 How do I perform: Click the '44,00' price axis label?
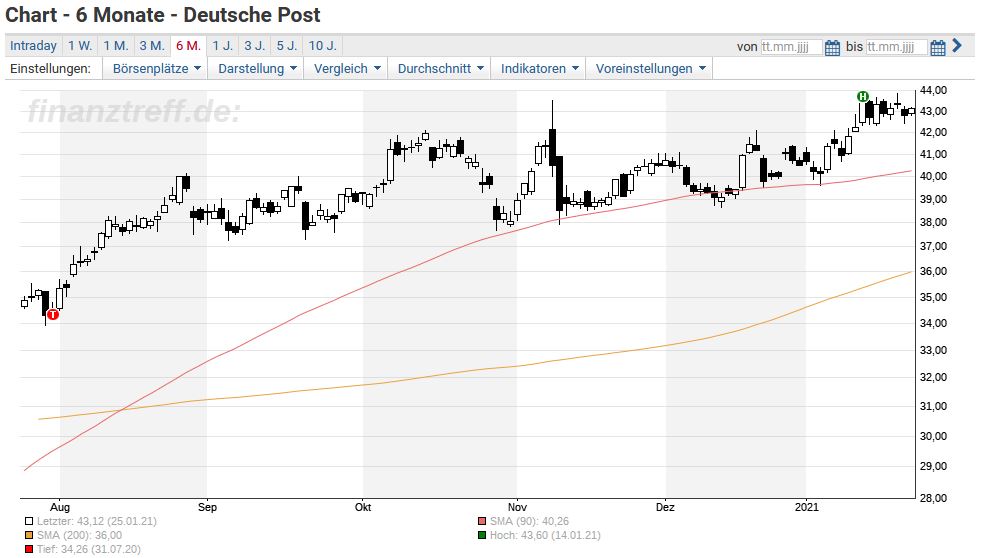(x=933, y=90)
